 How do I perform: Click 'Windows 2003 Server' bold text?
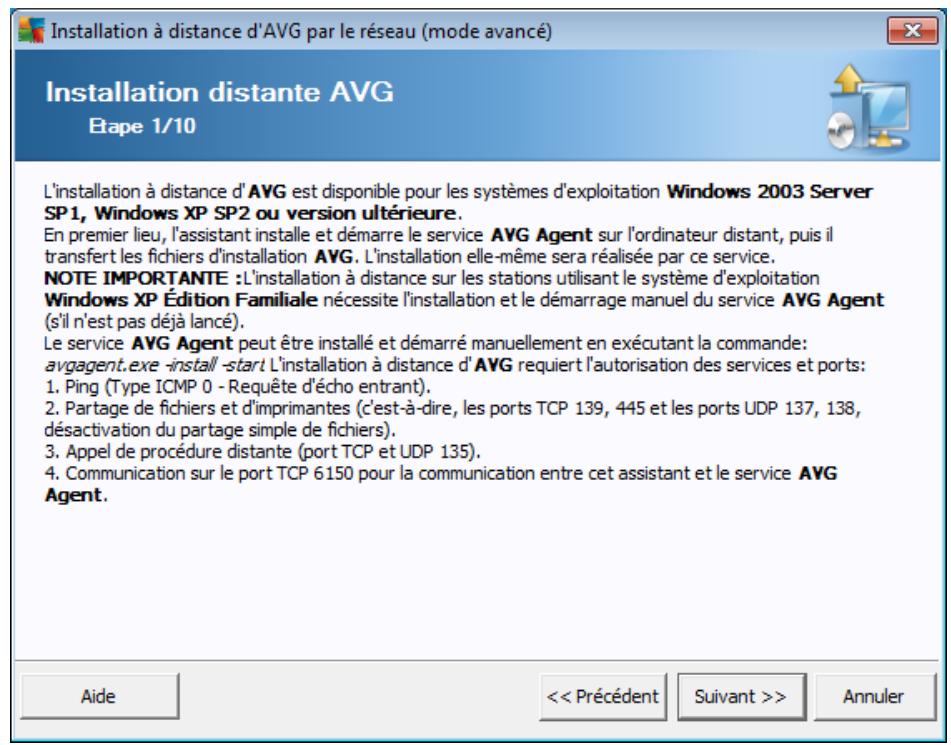click(769, 192)
